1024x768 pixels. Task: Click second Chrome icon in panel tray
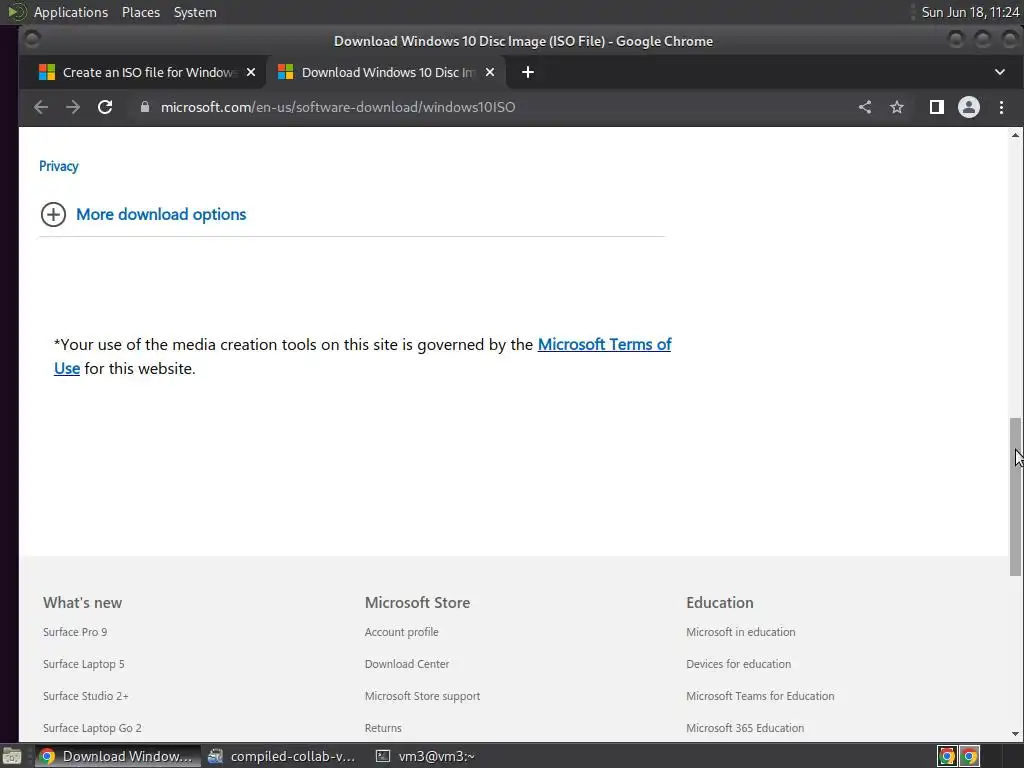[970, 756]
